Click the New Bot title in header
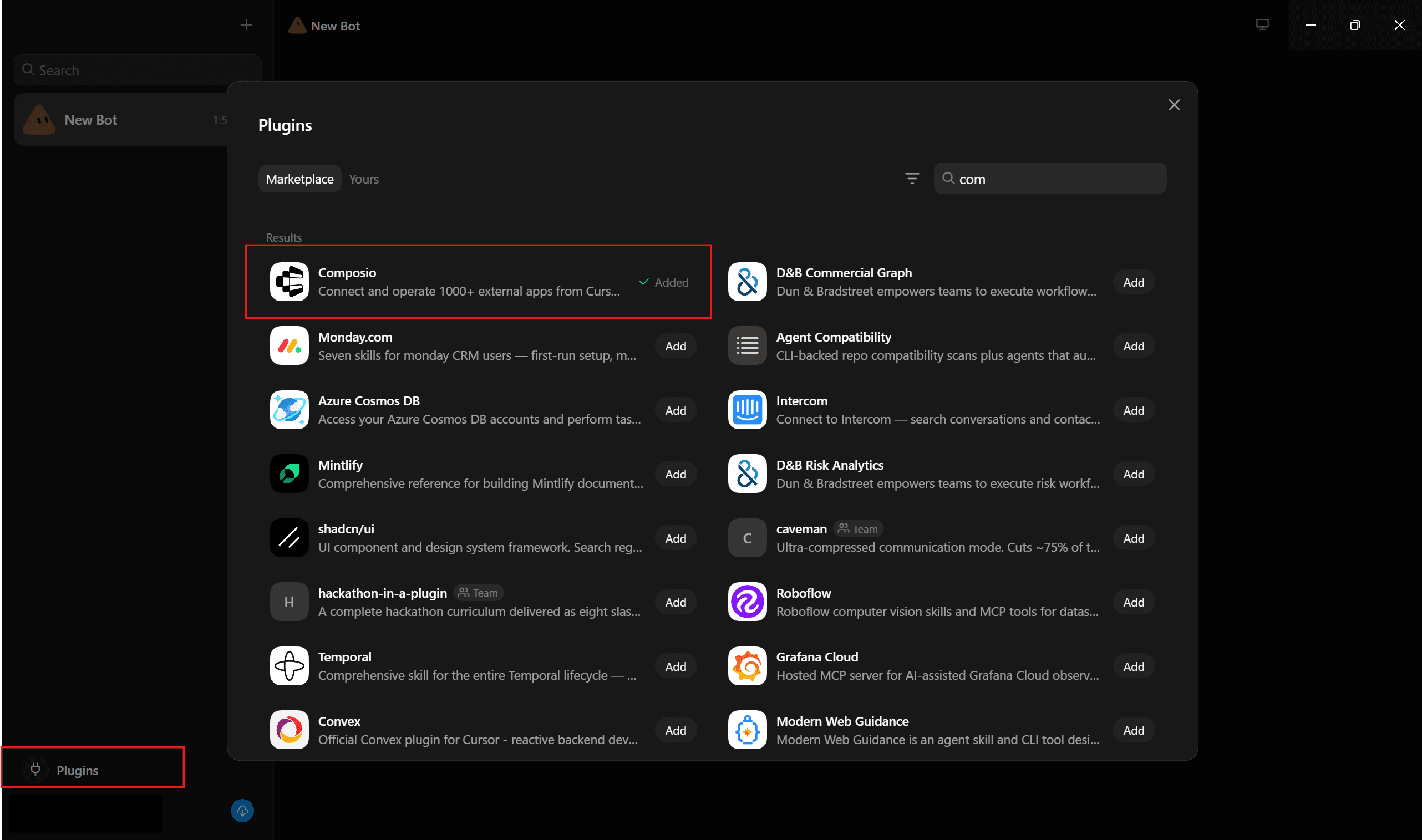The image size is (1422, 840). click(335, 26)
